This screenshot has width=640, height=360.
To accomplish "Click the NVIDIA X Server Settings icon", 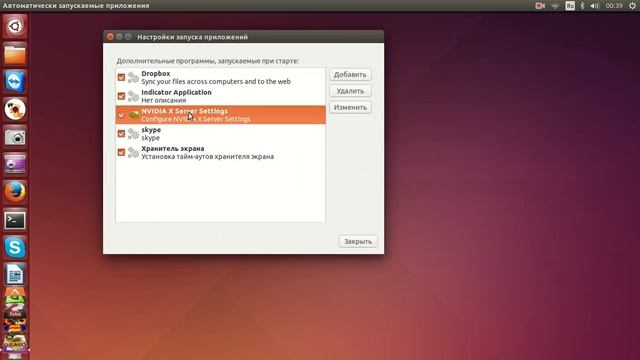I will [x=133, y=115].
